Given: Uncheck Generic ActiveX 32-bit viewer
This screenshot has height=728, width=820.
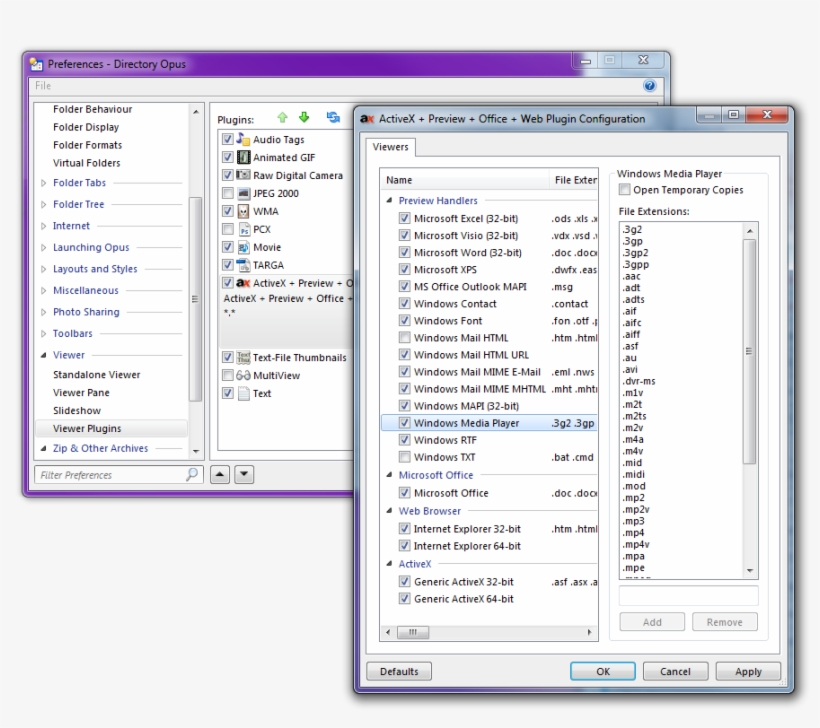Looking at the screenshot, I should click(404, 582).
